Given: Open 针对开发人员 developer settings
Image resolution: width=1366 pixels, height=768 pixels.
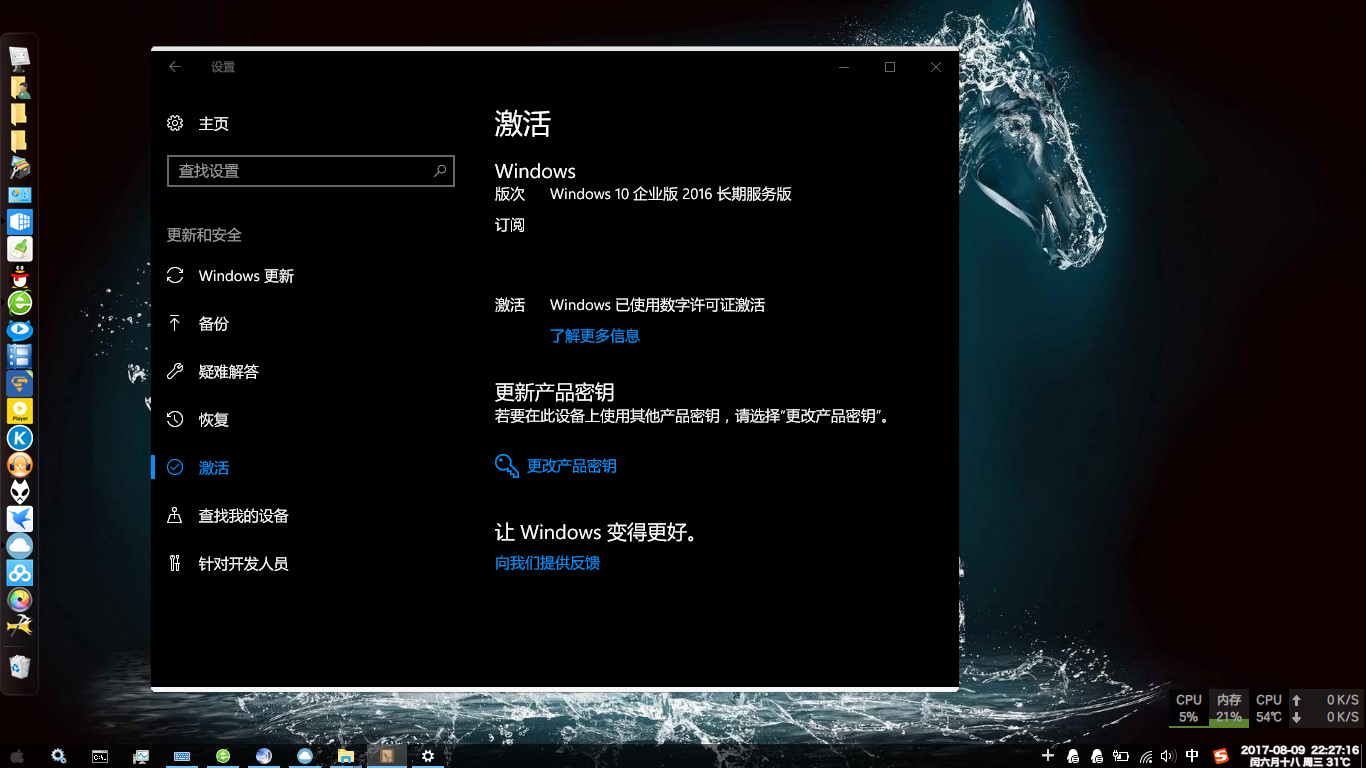Looking at the screenshot, I should tap(228, 564).
